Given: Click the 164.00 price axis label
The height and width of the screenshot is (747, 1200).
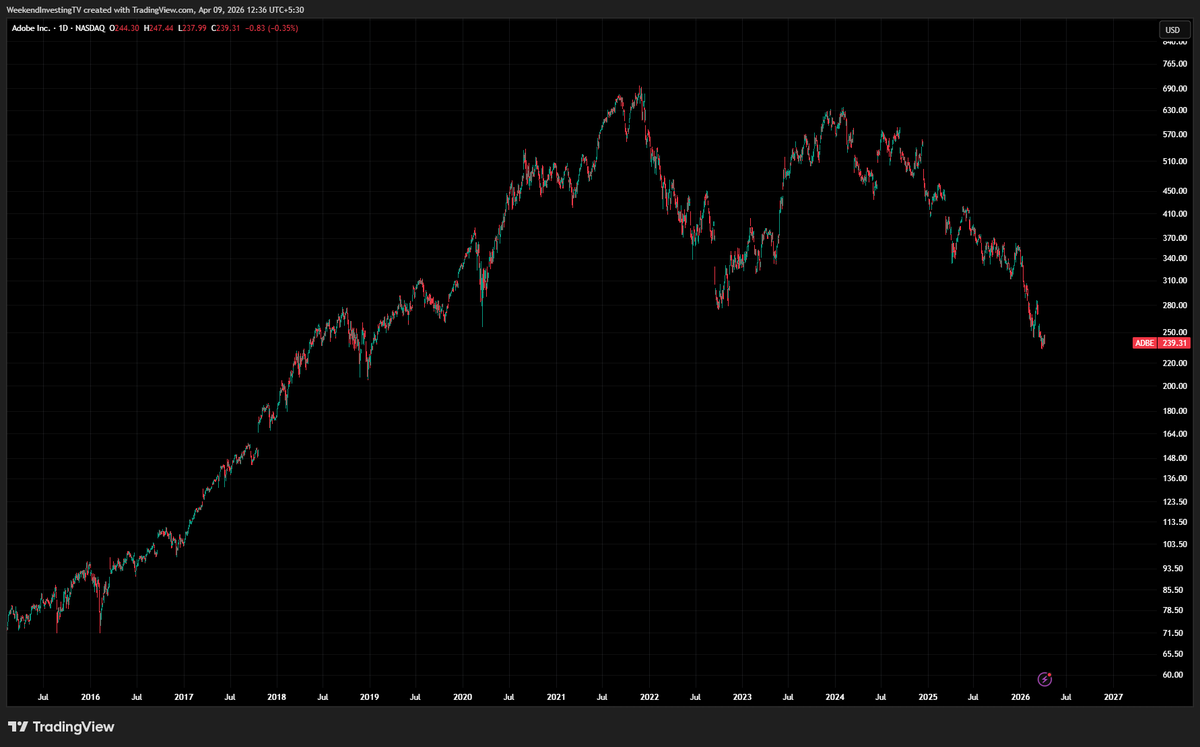Looking at the screenshot, I should [x=1174, y=433].
